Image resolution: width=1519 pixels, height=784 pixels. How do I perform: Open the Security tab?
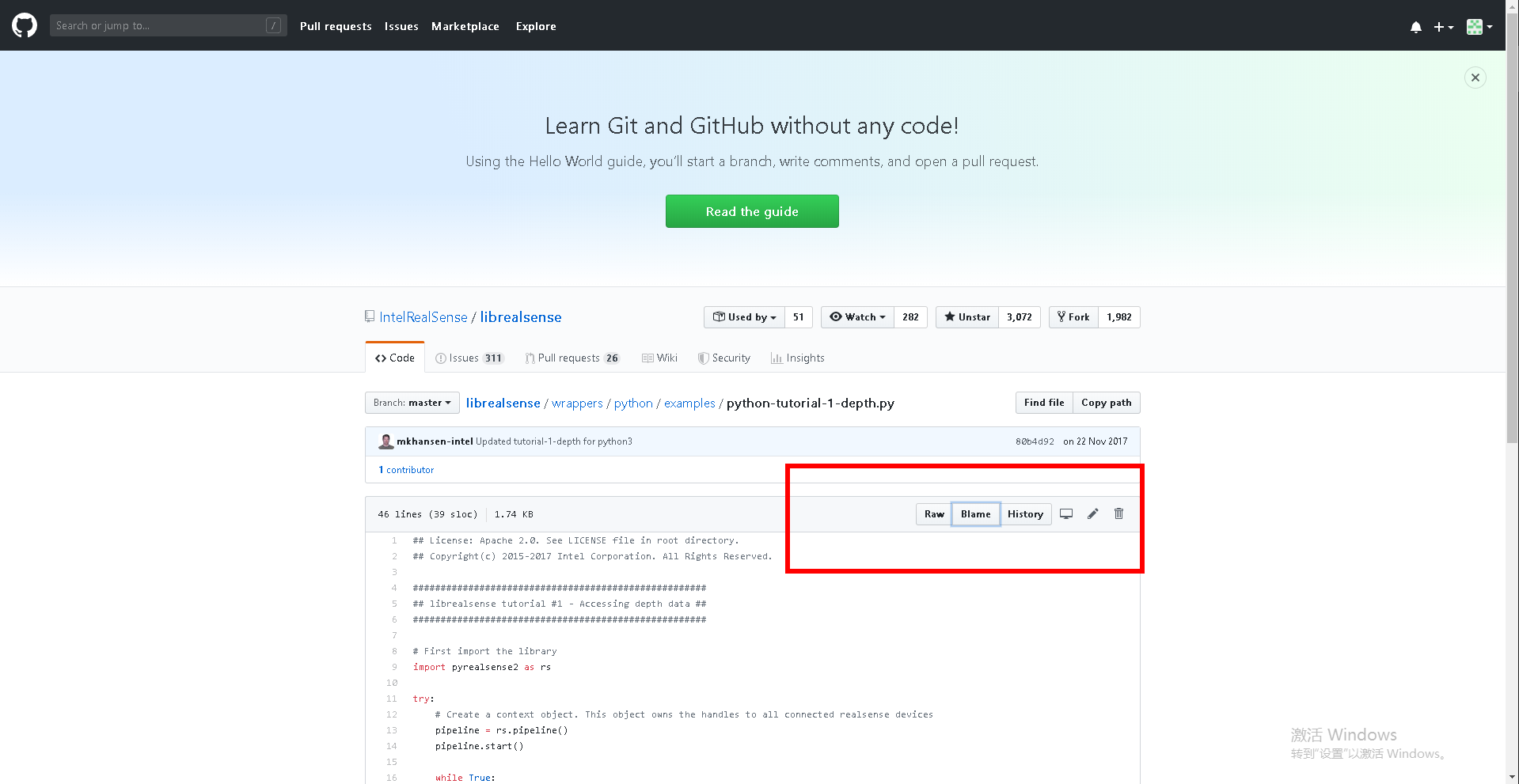click(724, 358)
